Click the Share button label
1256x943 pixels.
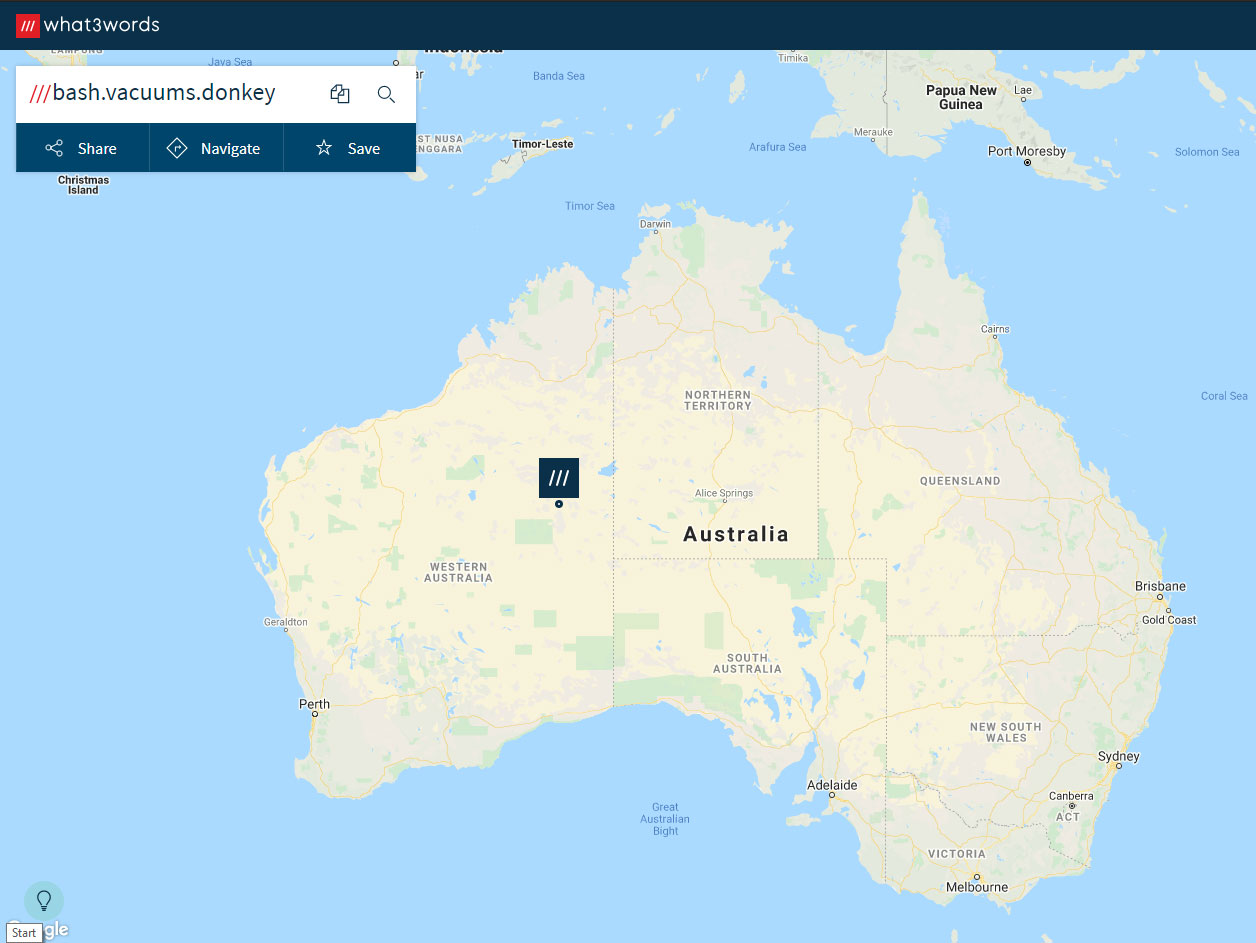[x=97, y=149]
